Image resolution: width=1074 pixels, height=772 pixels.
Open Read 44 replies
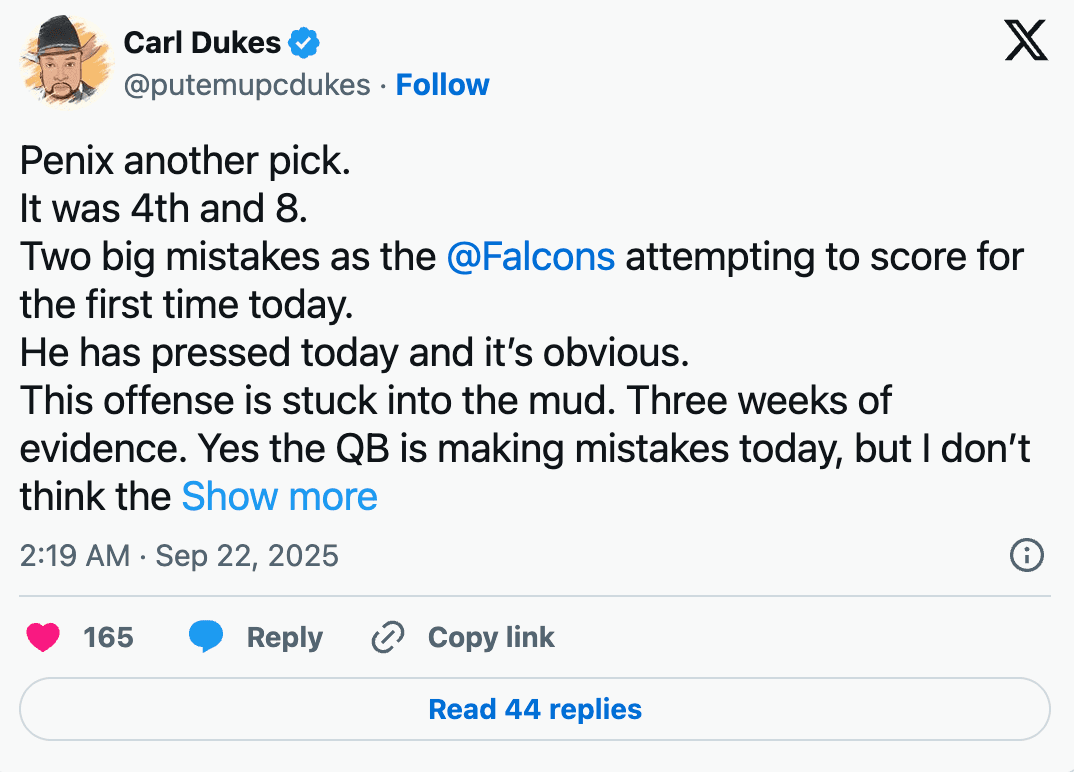[x=535, y=710]
